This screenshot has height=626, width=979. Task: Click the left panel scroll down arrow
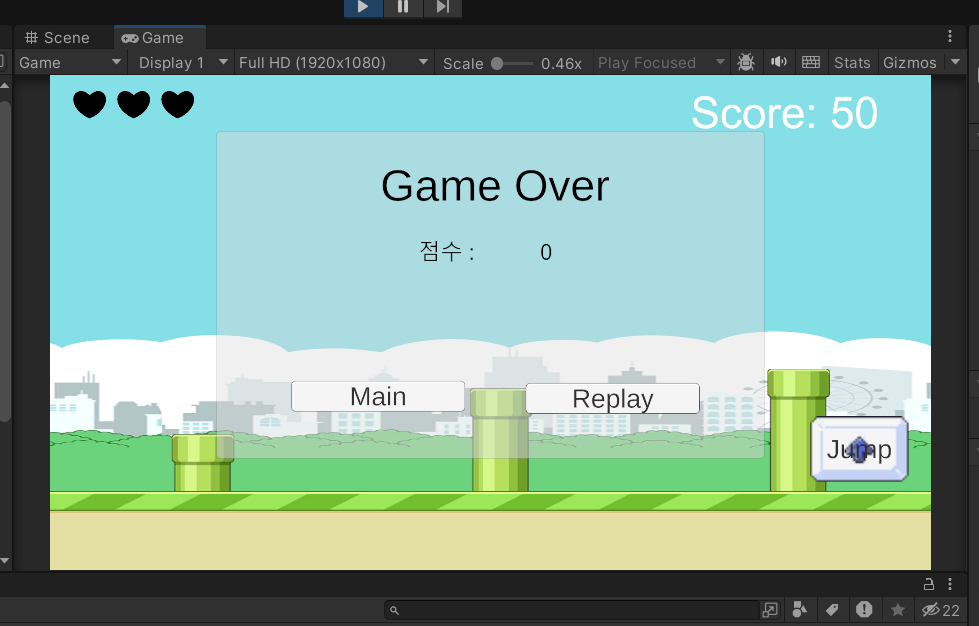4,560
